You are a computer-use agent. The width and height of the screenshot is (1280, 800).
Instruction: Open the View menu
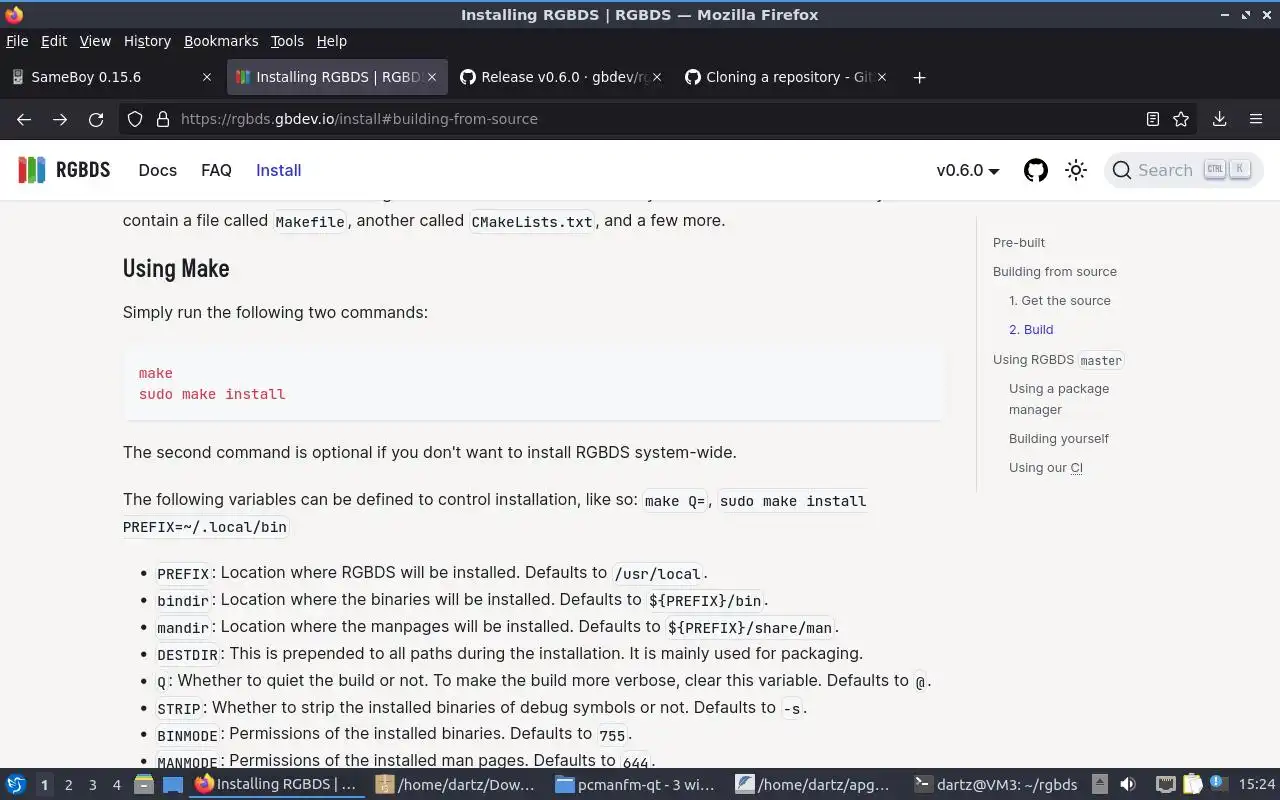pyautogui.click(x=95, y=41)
